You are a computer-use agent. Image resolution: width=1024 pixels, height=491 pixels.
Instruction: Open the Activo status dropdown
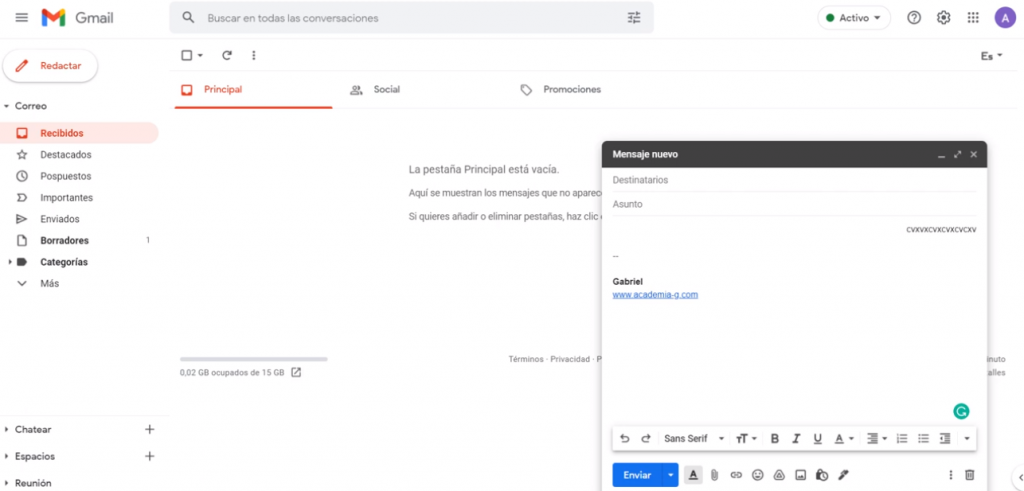coord(854,18)
